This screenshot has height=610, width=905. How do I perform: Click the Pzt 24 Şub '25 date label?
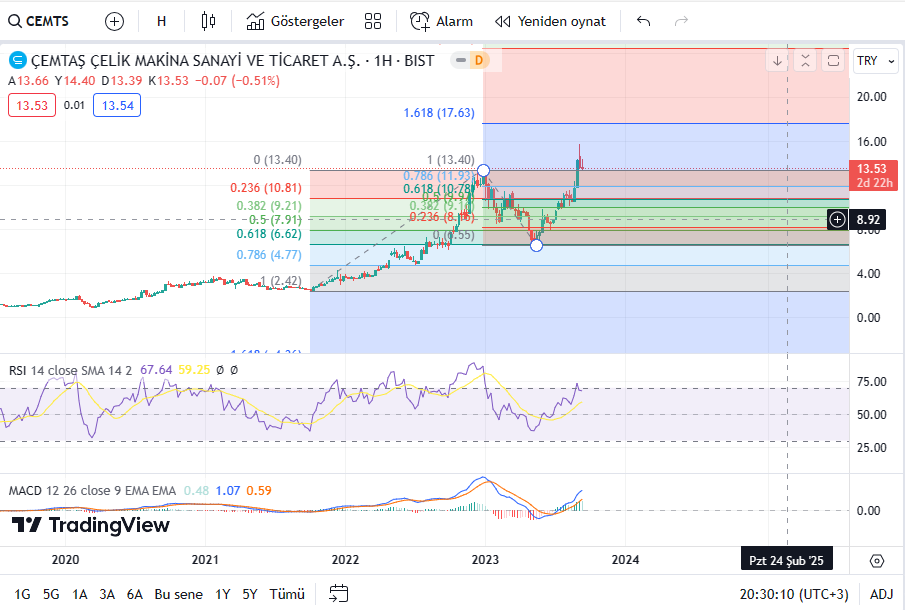tap(787, 560)
